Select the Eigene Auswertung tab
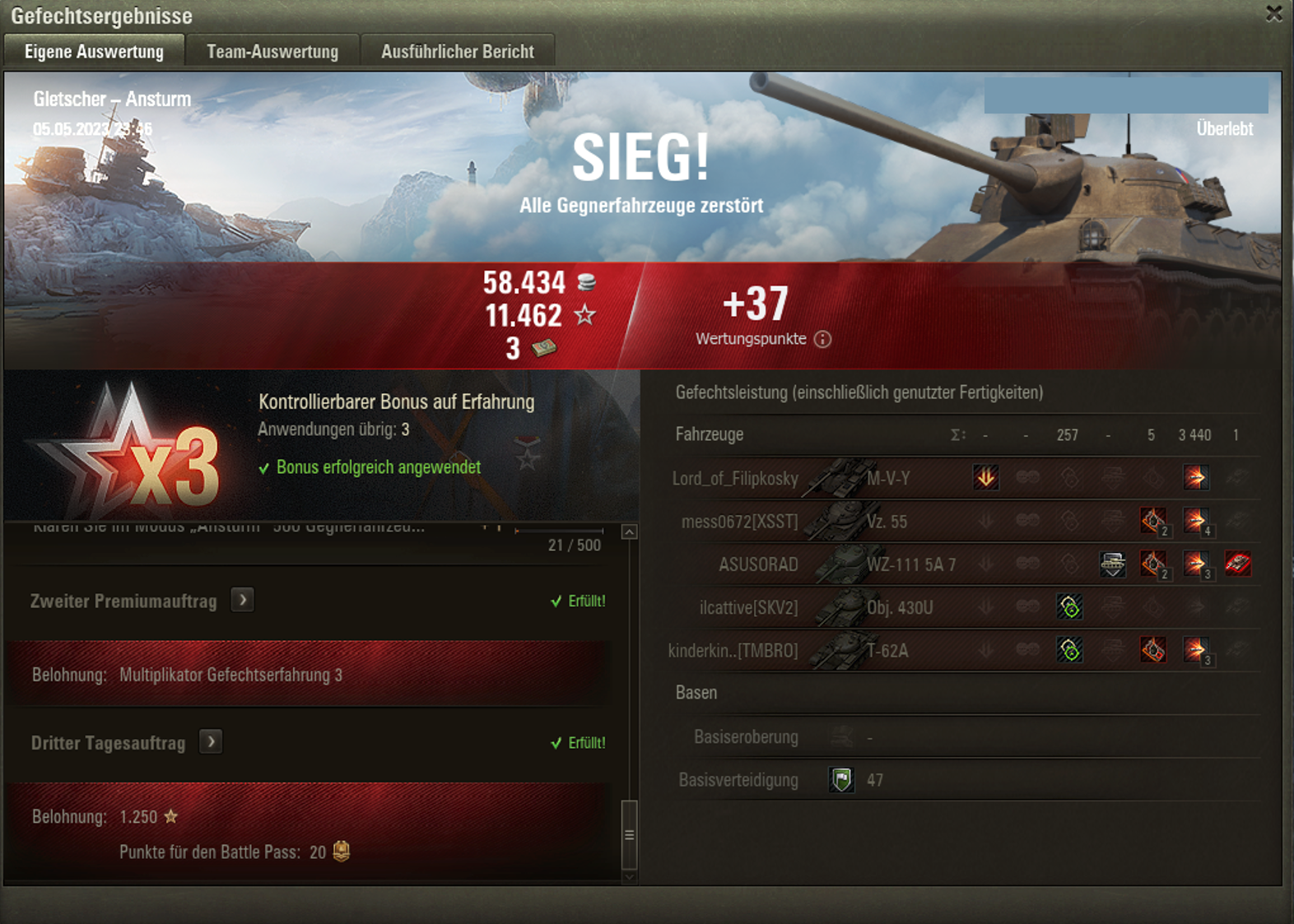1294x924 pixels. point(94,51)
